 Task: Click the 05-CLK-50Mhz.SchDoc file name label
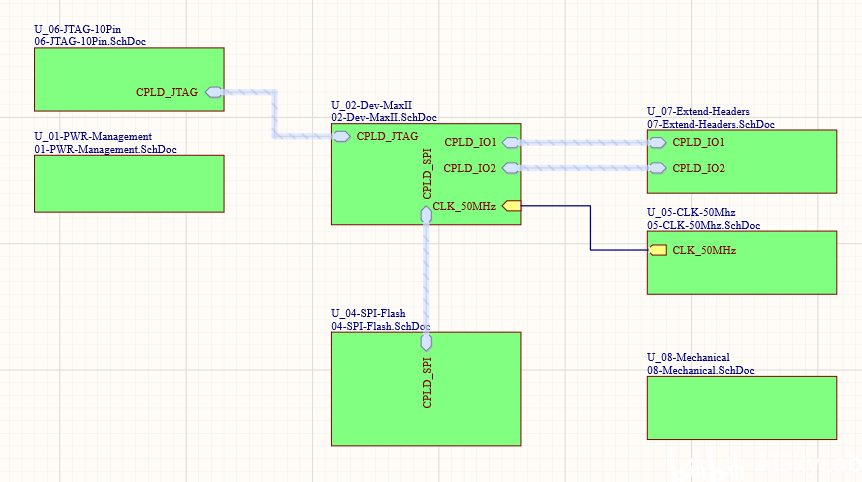704,225
